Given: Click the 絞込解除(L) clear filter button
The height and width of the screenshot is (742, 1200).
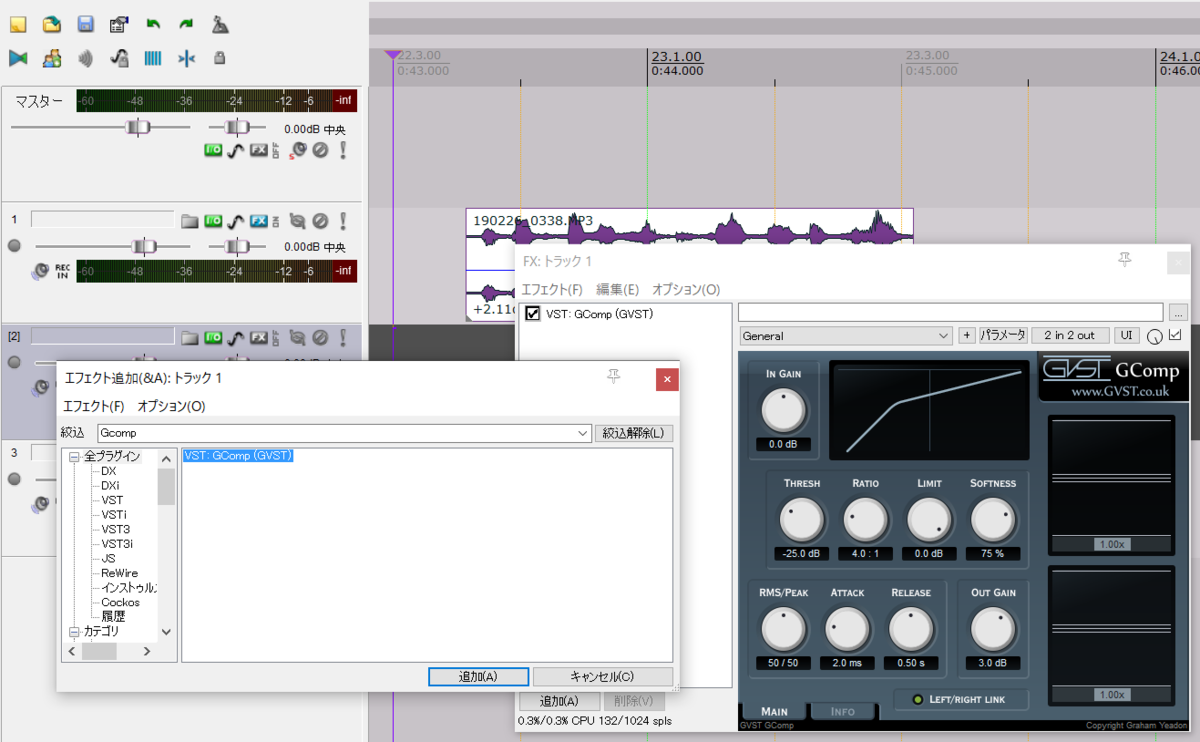Looking at the screenshot, I should [x=634, y=433].
